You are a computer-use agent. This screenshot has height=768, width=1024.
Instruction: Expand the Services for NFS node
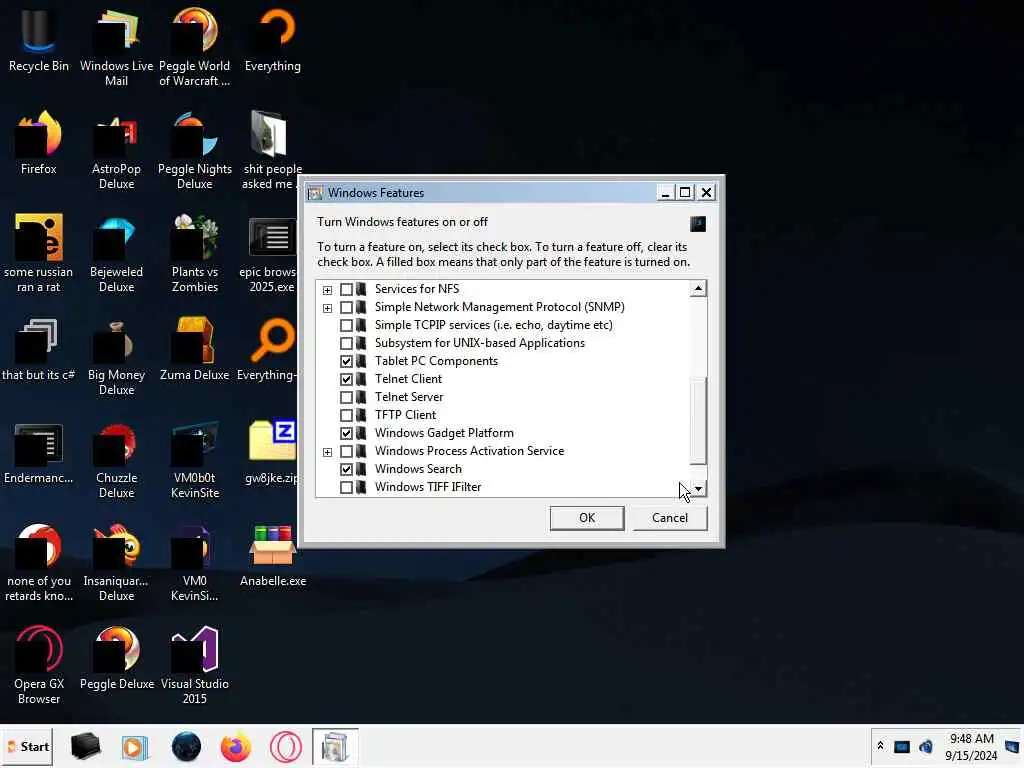[x=327, y=290]
